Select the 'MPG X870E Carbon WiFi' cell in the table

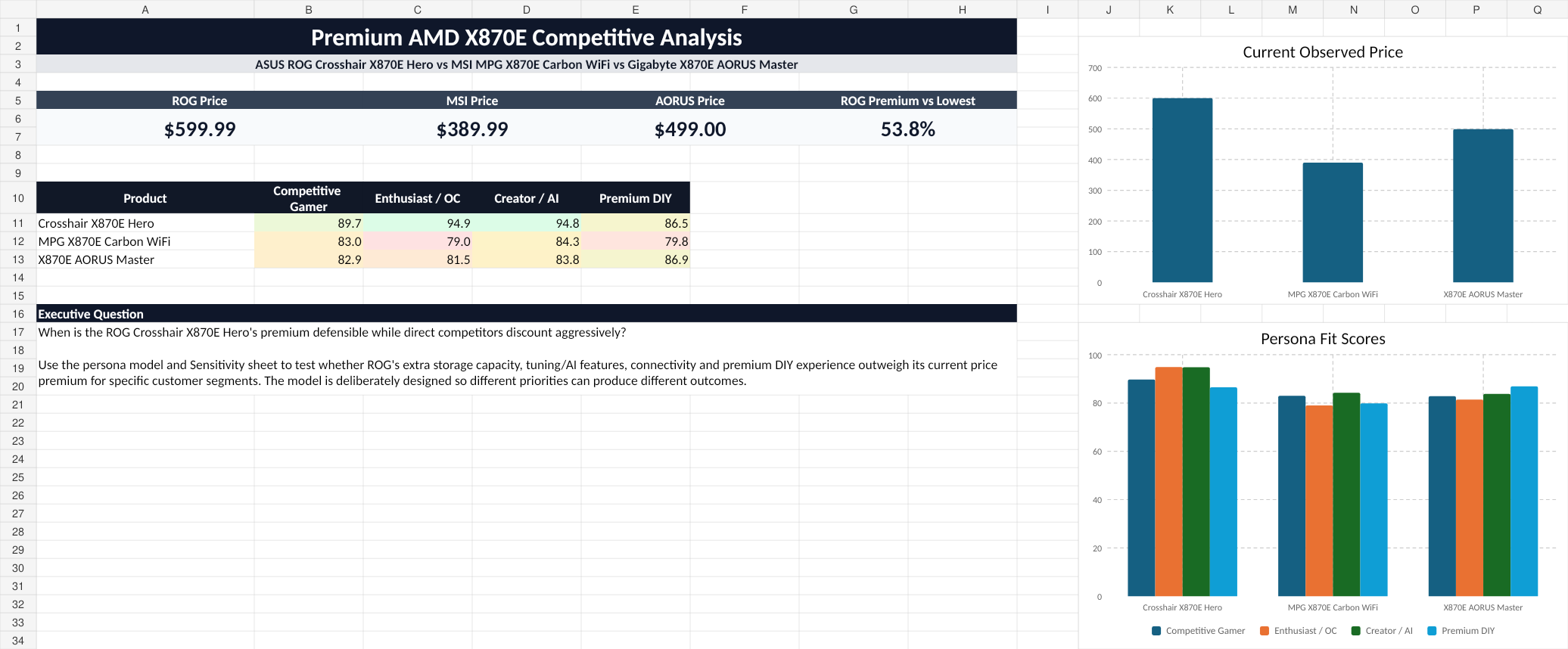click(x=145, y=241)
